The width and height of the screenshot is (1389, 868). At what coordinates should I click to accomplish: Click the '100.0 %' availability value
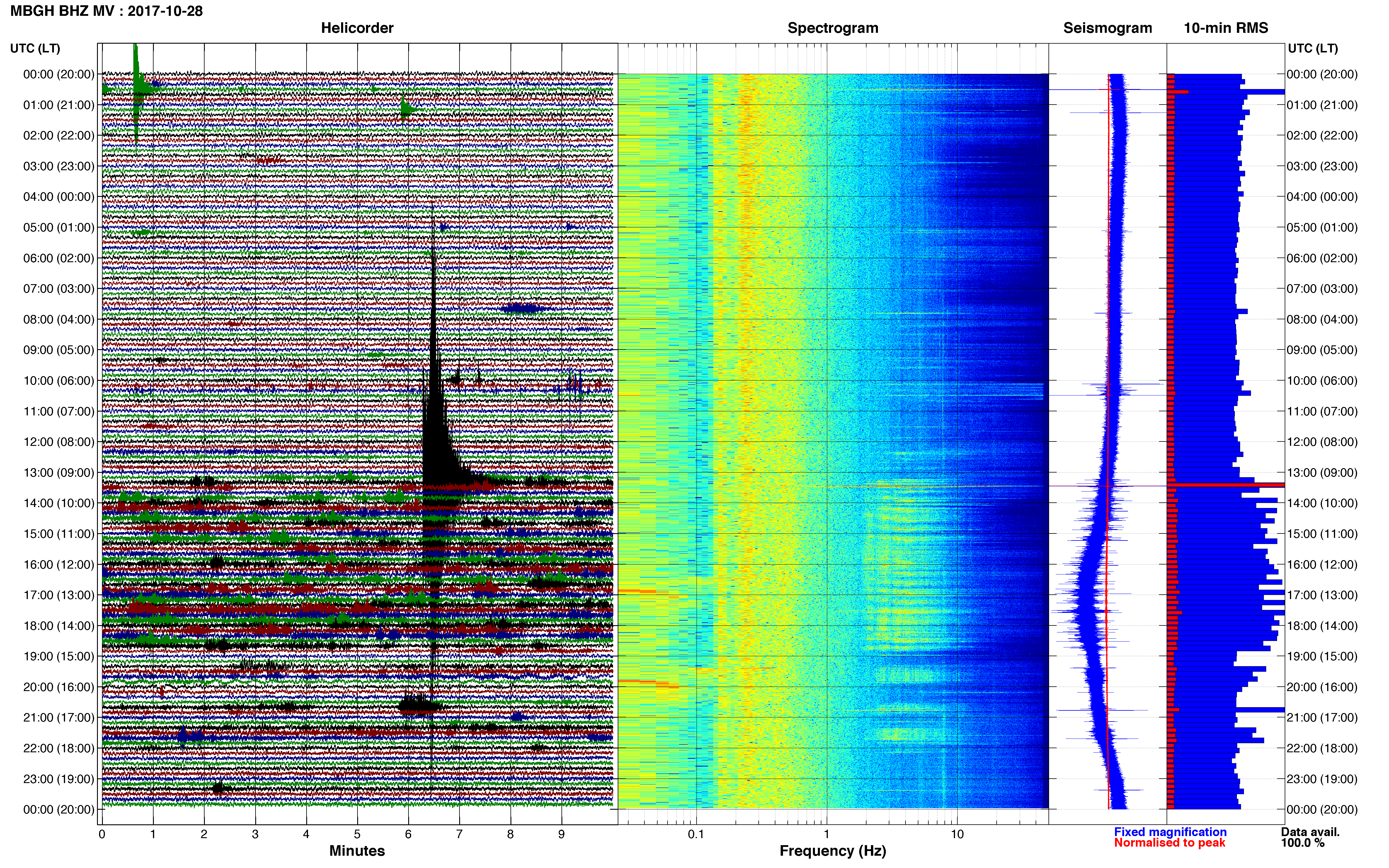click(x=1303, y=843)
